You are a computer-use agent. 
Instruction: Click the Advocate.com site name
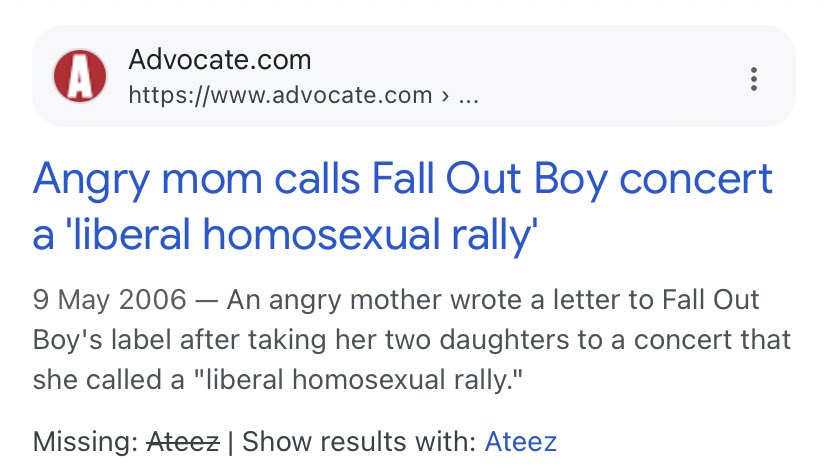click(220, 59)
